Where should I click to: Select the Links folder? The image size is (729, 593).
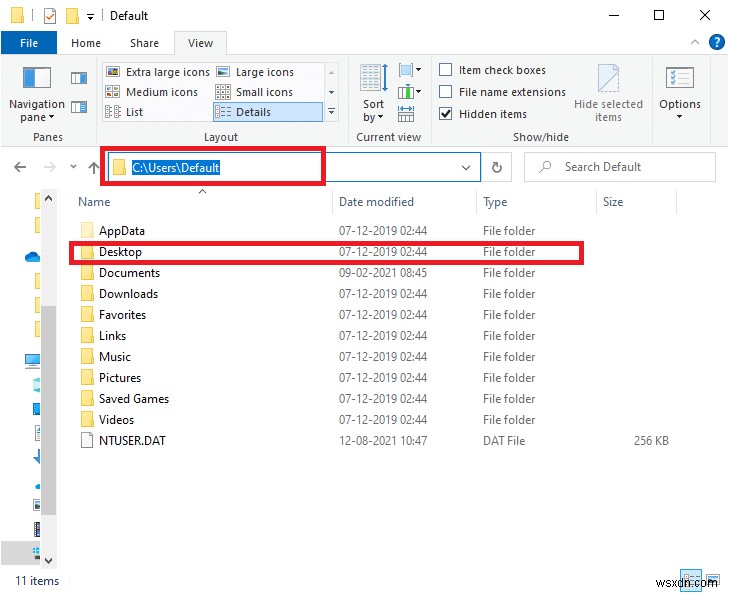112,336
